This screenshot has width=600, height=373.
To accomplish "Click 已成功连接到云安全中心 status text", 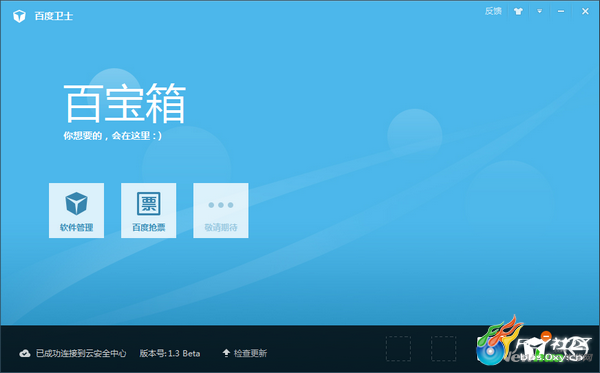I will tap(81, 353).
